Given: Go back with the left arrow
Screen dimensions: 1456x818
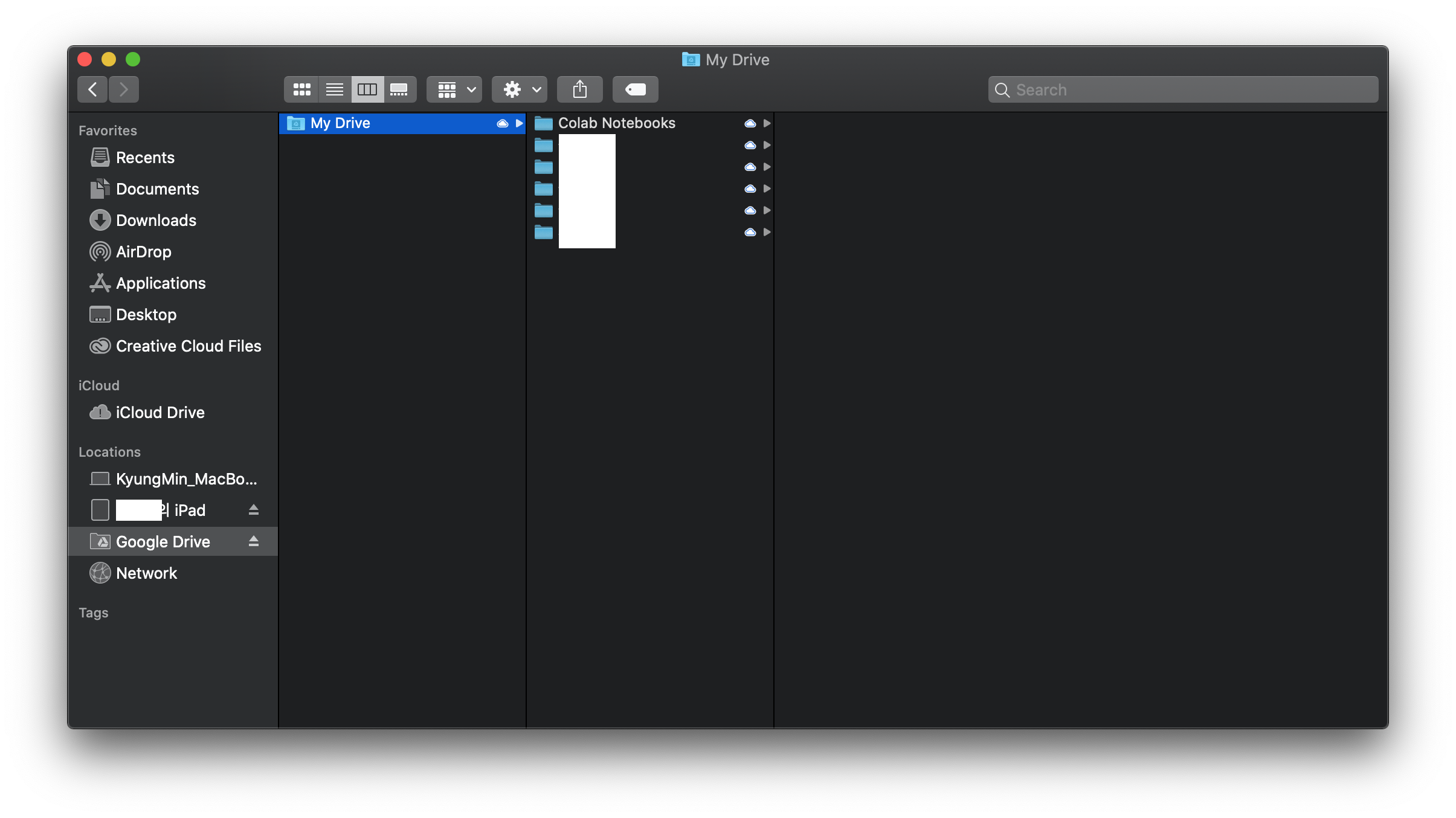Looking at the screenshot, I should tap(92, 89).
